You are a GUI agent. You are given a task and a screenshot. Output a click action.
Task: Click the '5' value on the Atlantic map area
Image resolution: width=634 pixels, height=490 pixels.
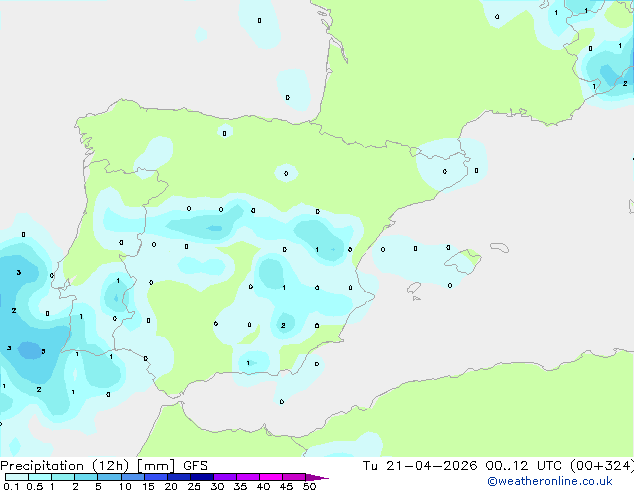[43, 351]
